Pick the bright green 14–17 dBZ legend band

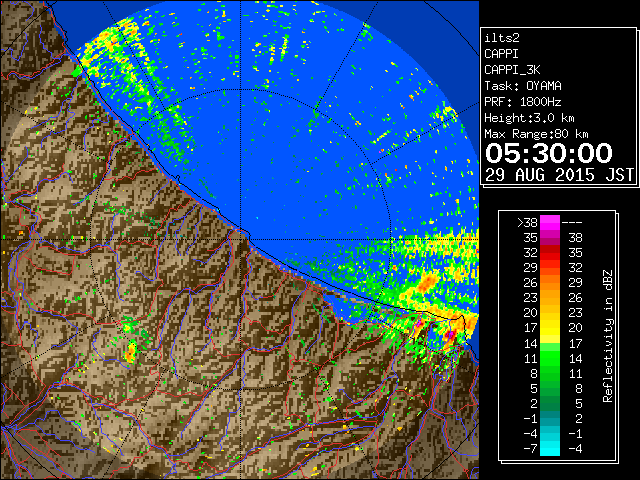click(550, 343)
